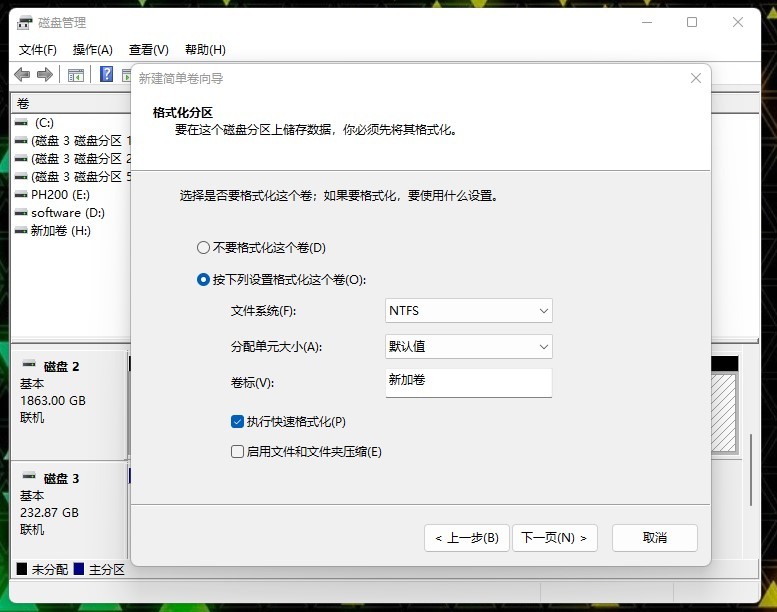Select the 磁盘 3 磁盘分区 2 row

(71, 159)
